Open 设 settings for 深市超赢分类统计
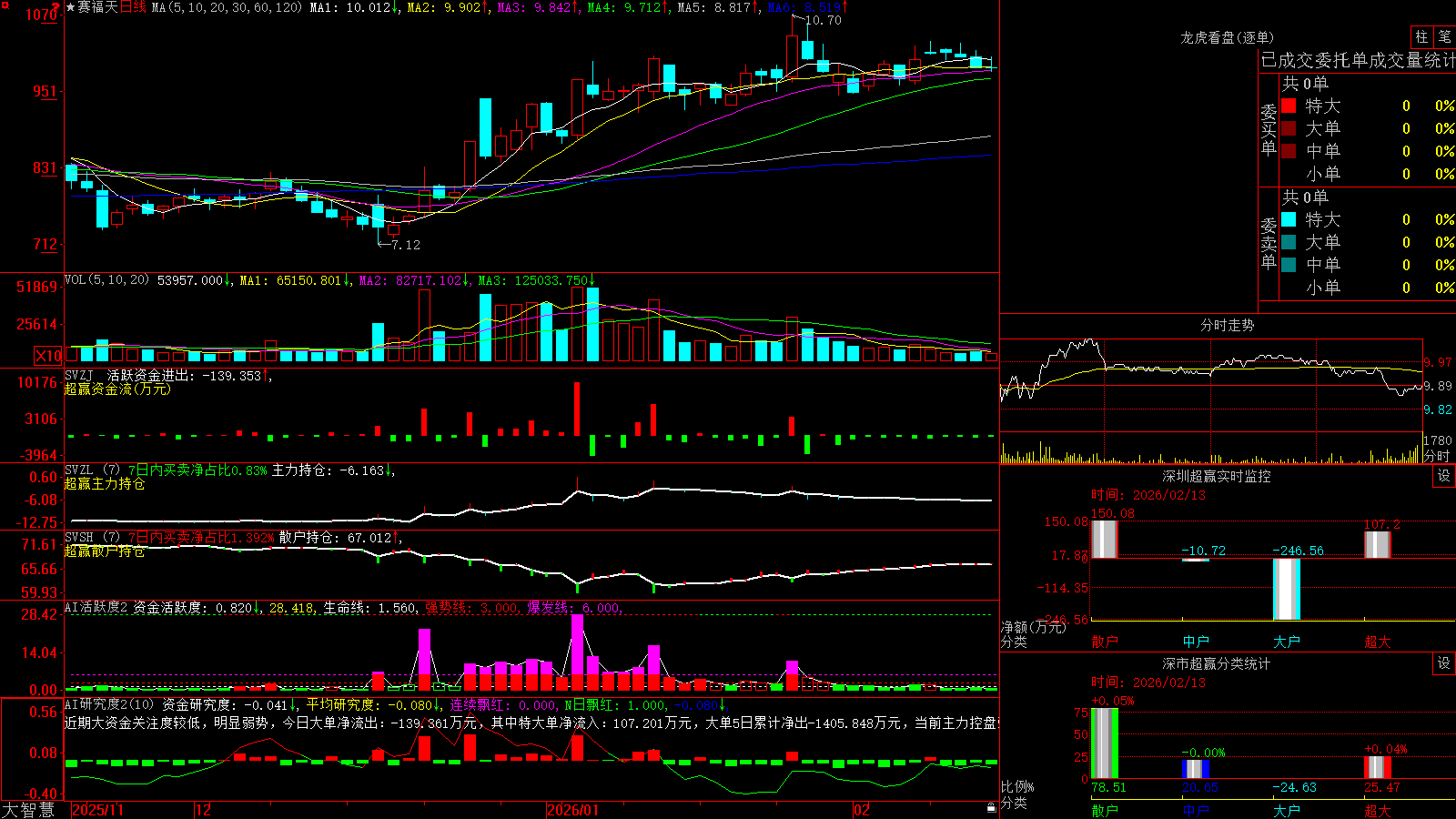 1444,663
